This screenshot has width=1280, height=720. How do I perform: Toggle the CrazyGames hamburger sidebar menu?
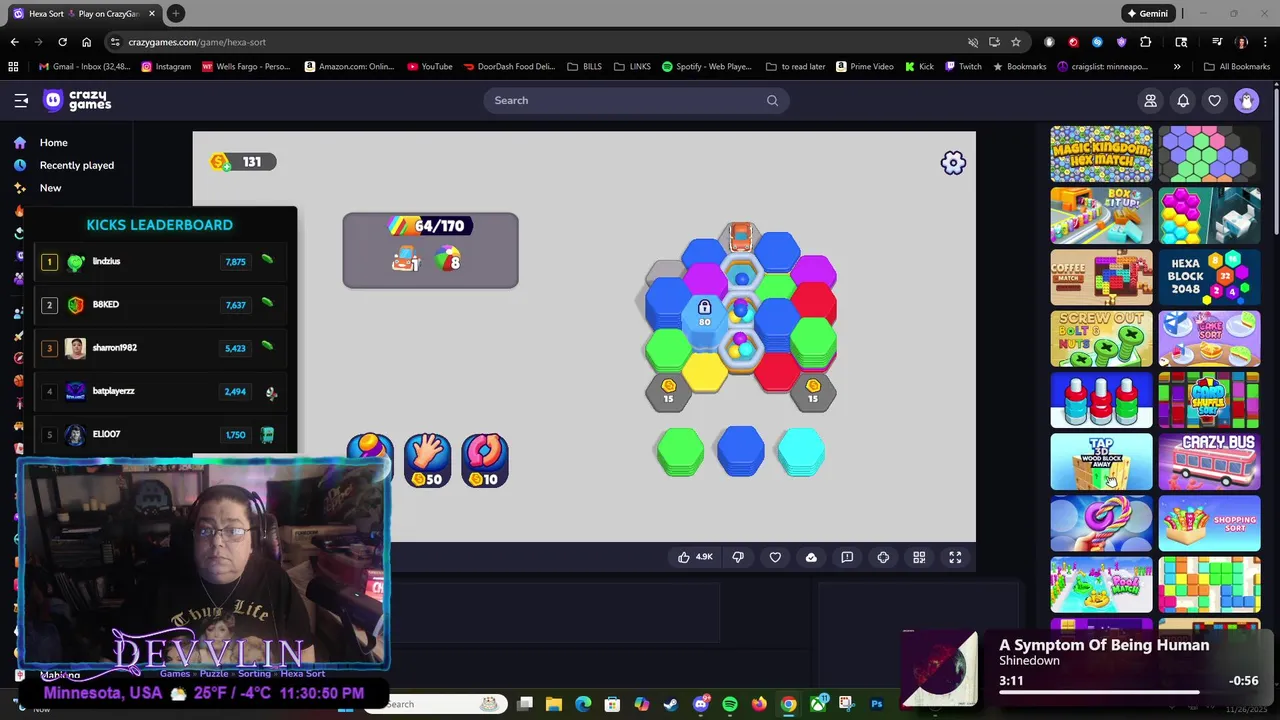point(21,100)
